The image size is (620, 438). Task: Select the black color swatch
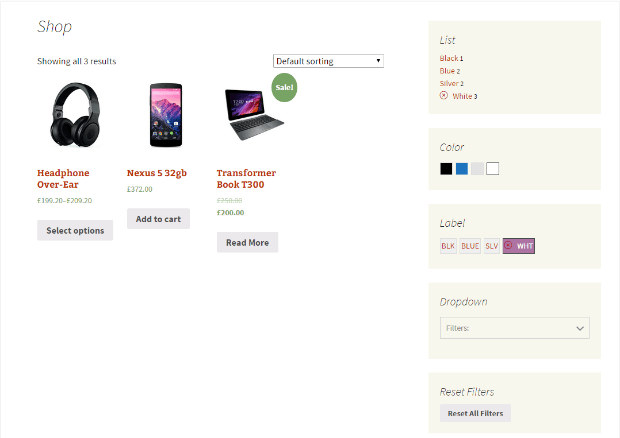coord(446,169)
